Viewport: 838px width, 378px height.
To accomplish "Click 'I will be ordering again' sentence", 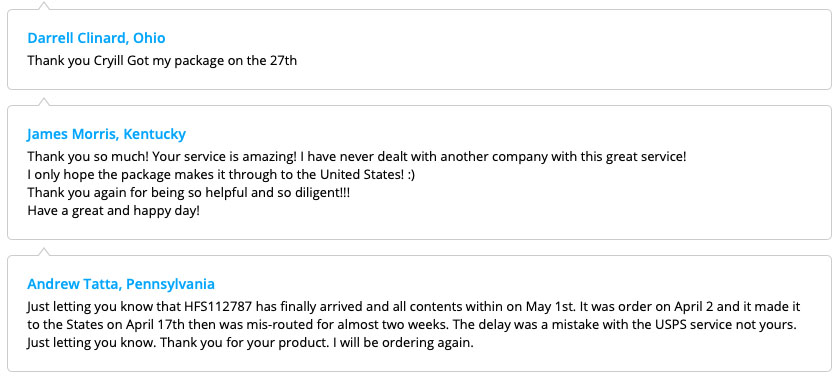I will (x=403, y=343).
